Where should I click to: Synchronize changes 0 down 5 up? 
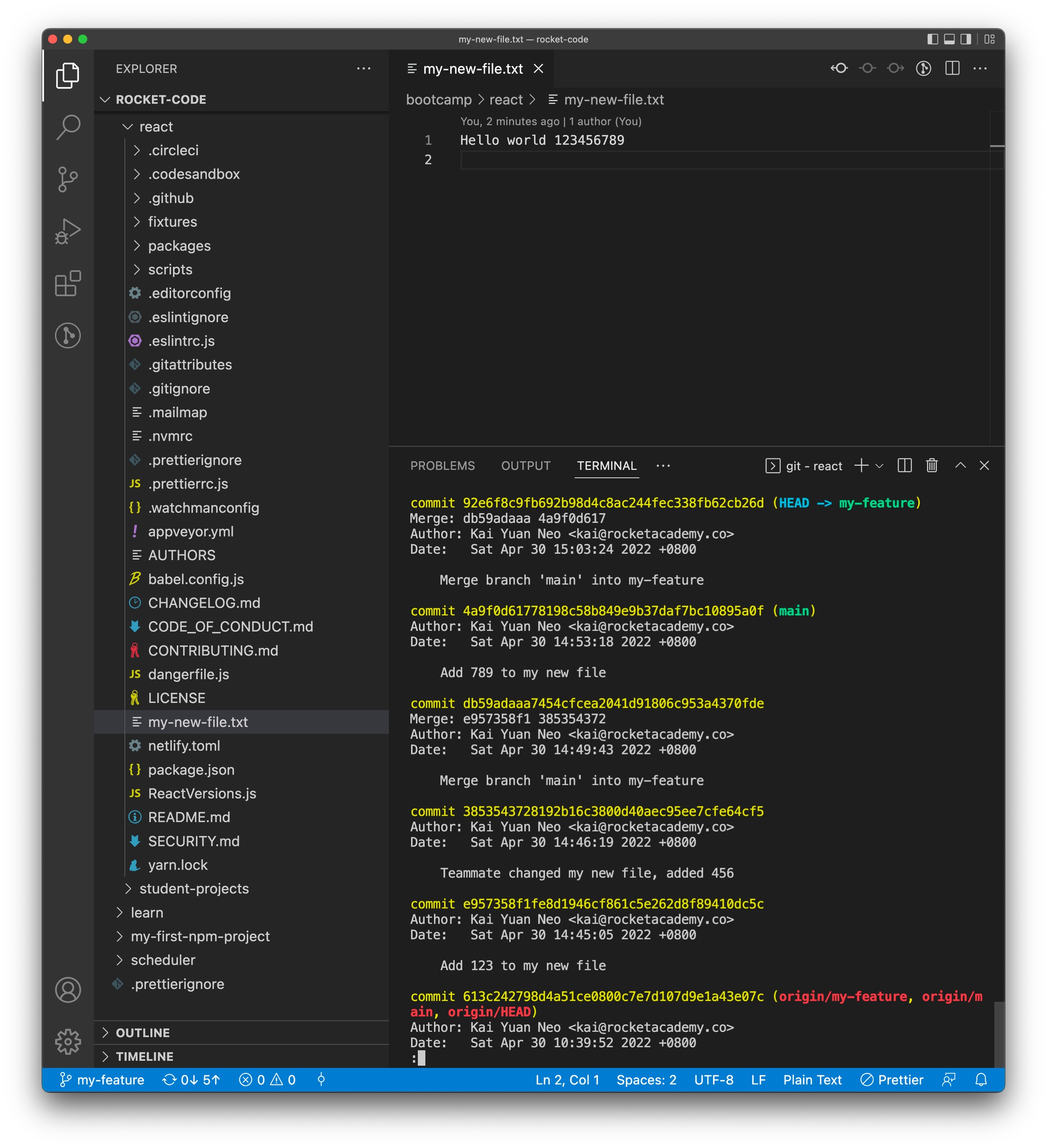tap(191, 1080)
